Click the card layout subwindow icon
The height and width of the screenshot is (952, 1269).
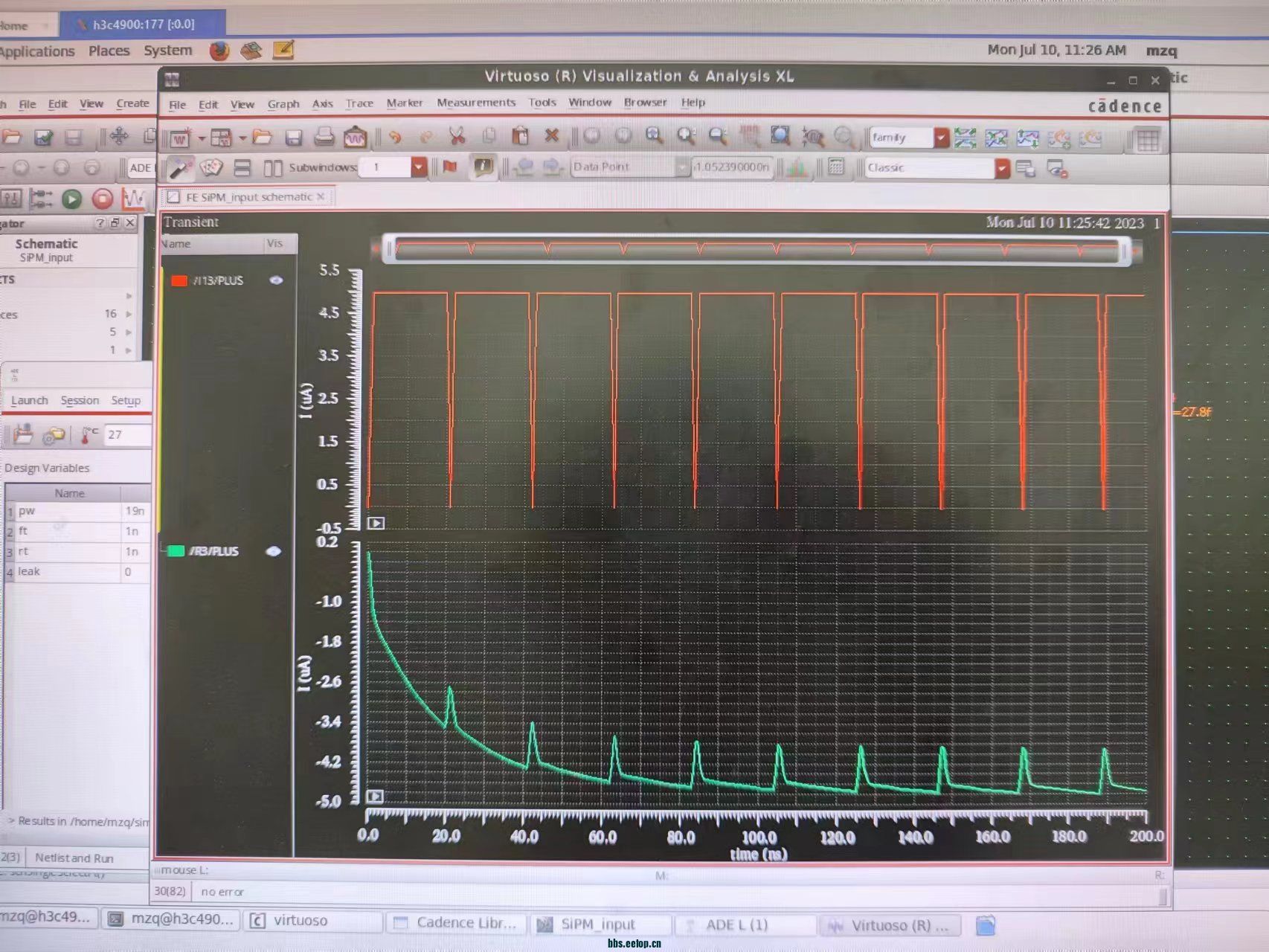coord(211,168)
